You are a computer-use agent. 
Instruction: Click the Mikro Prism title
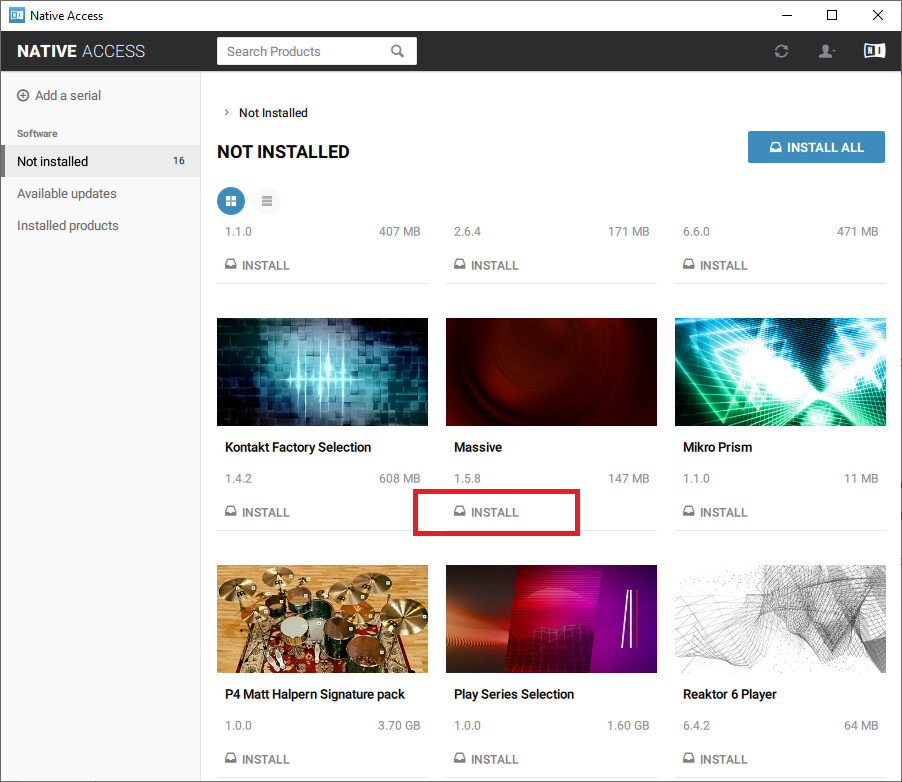(717, 447)
